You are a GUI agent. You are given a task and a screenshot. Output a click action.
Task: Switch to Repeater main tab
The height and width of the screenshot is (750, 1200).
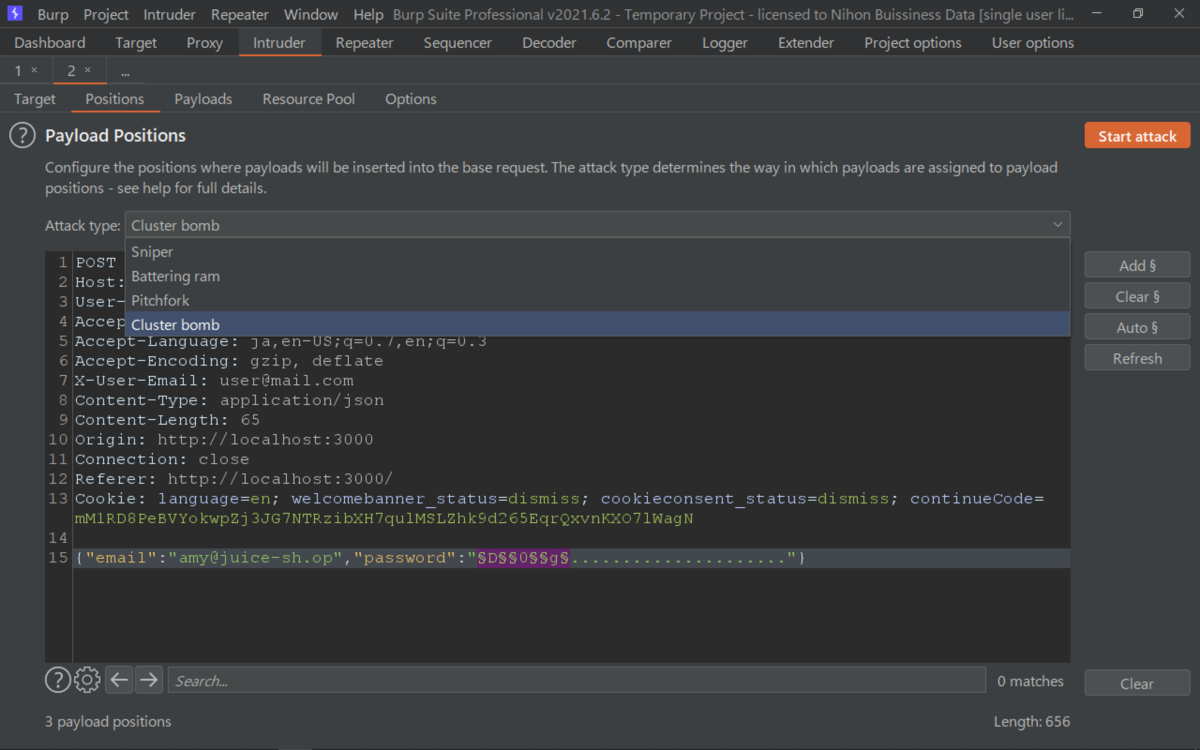365,43
